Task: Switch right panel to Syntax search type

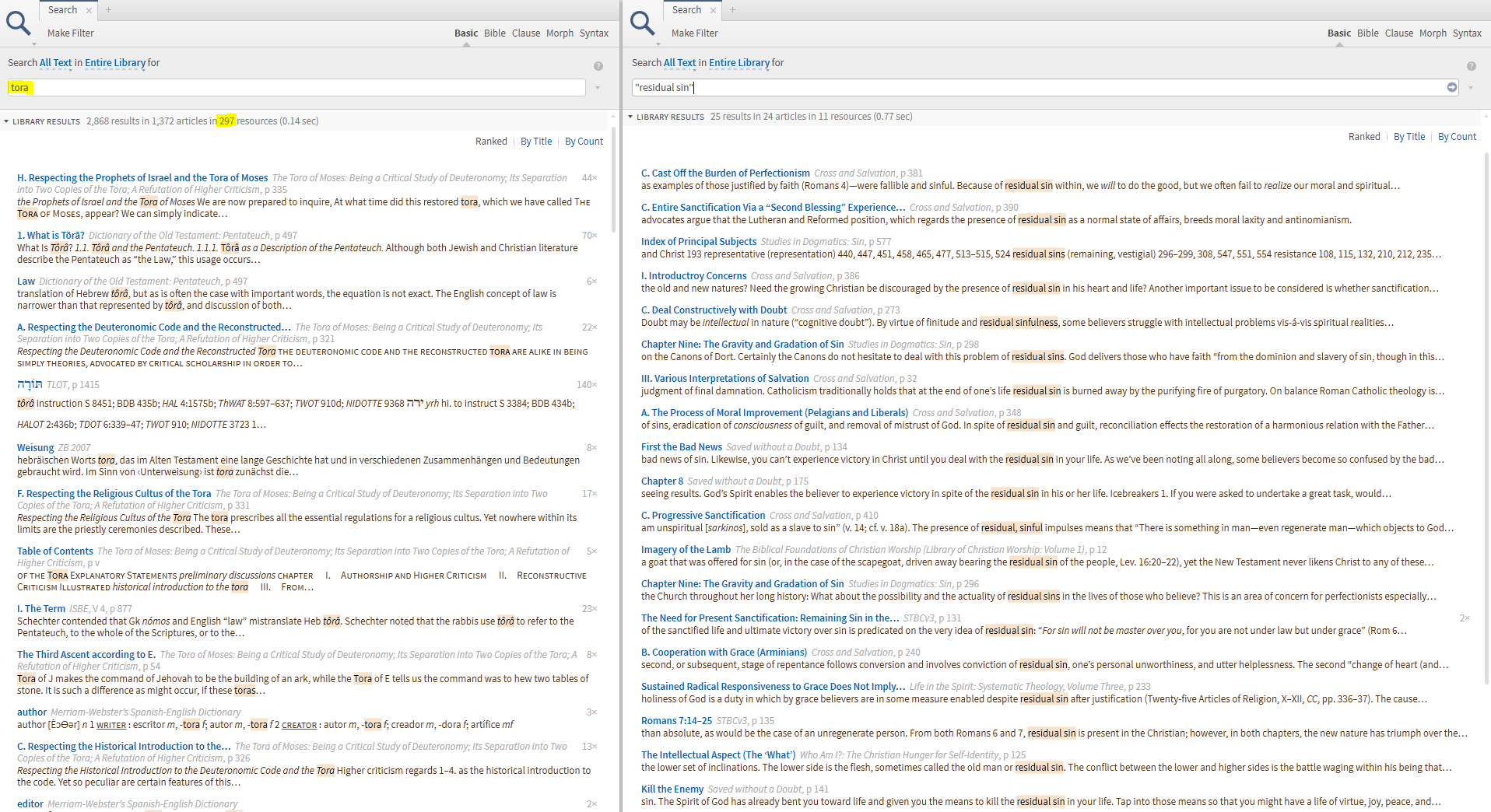Action: tap(1467, 33)
